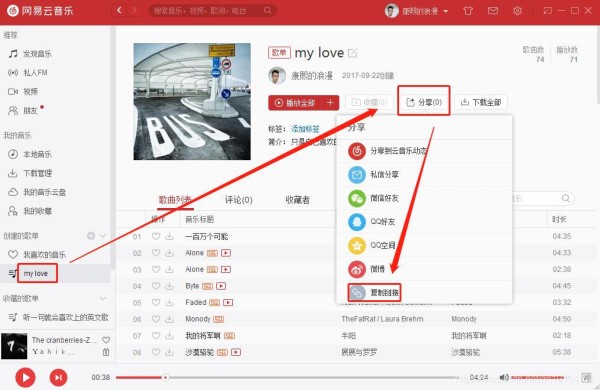Image resolution: width=600 pixels, height=390 pixels.
Task: Download the song Faded via the row icon
Action: pos(169,302)
